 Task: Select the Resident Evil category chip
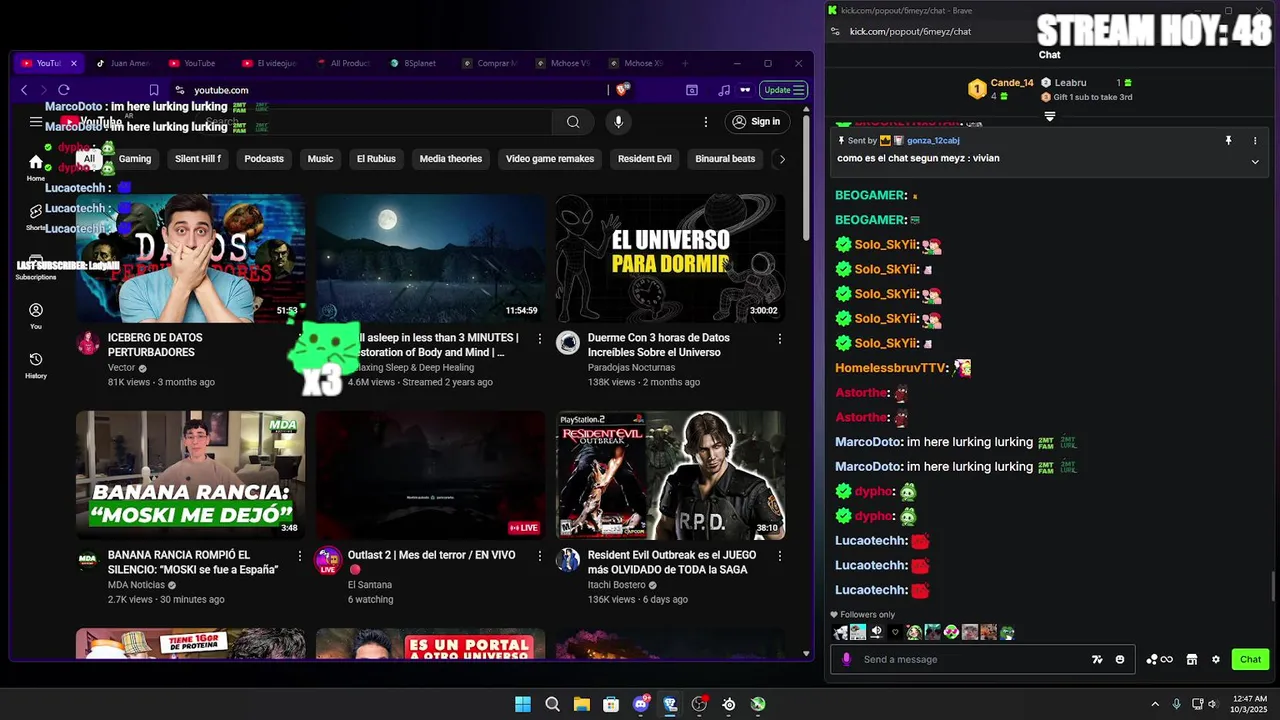pos(645,158)
